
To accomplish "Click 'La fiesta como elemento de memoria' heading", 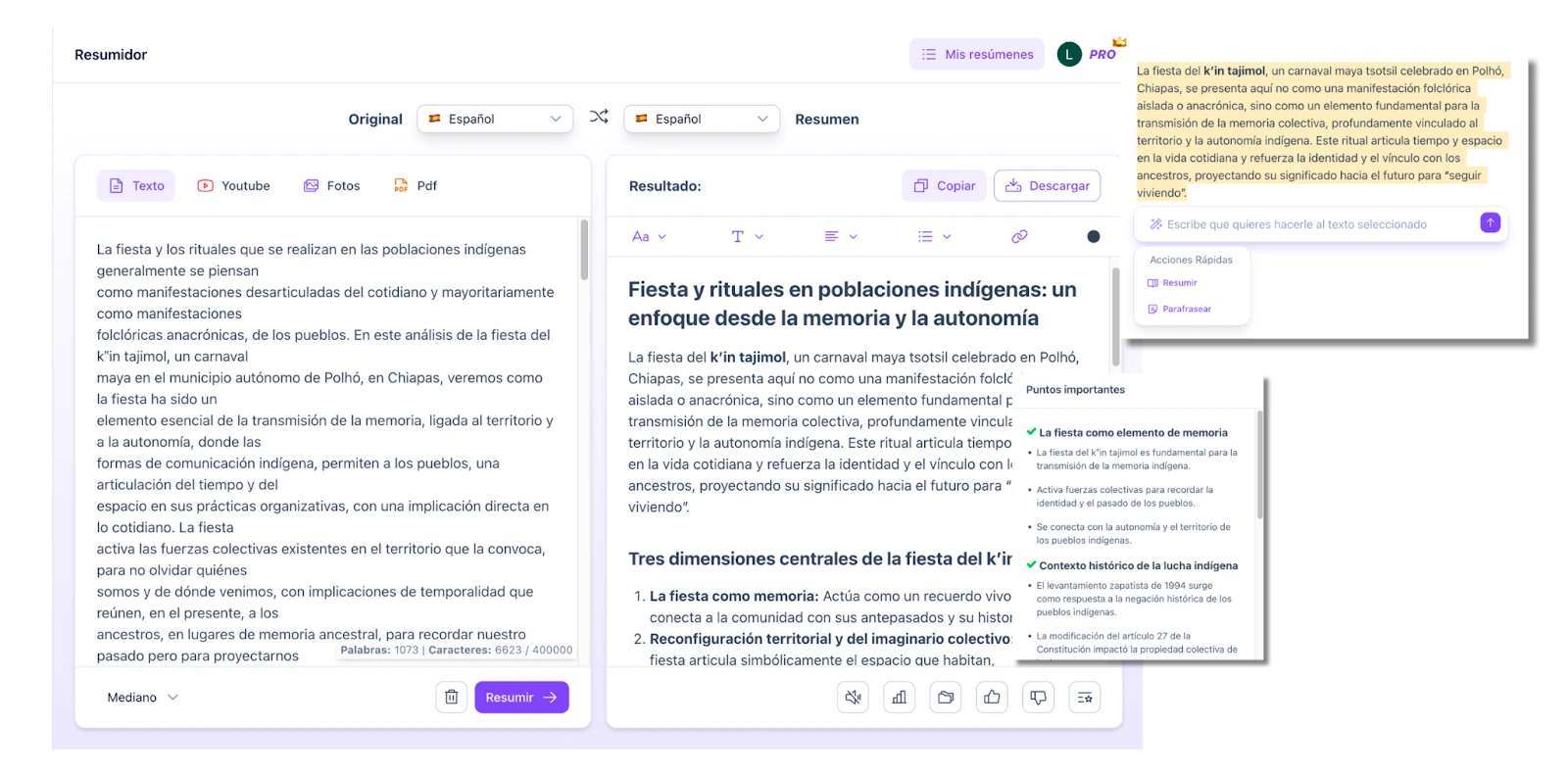I will click(1133, 432).
